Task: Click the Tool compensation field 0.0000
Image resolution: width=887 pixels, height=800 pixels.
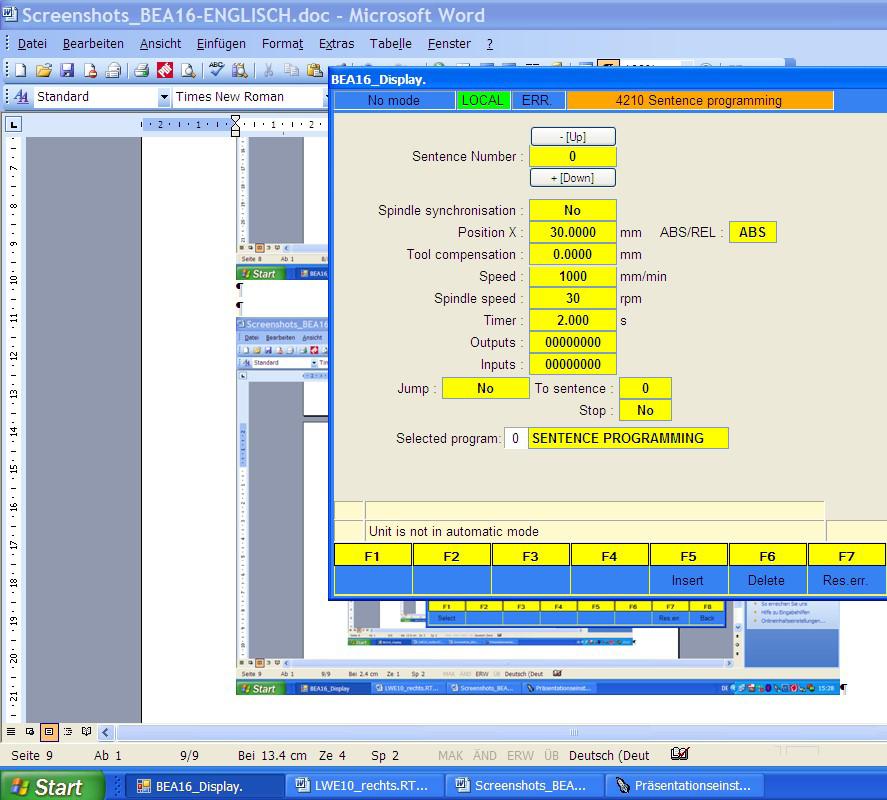Action: [572, 255]
